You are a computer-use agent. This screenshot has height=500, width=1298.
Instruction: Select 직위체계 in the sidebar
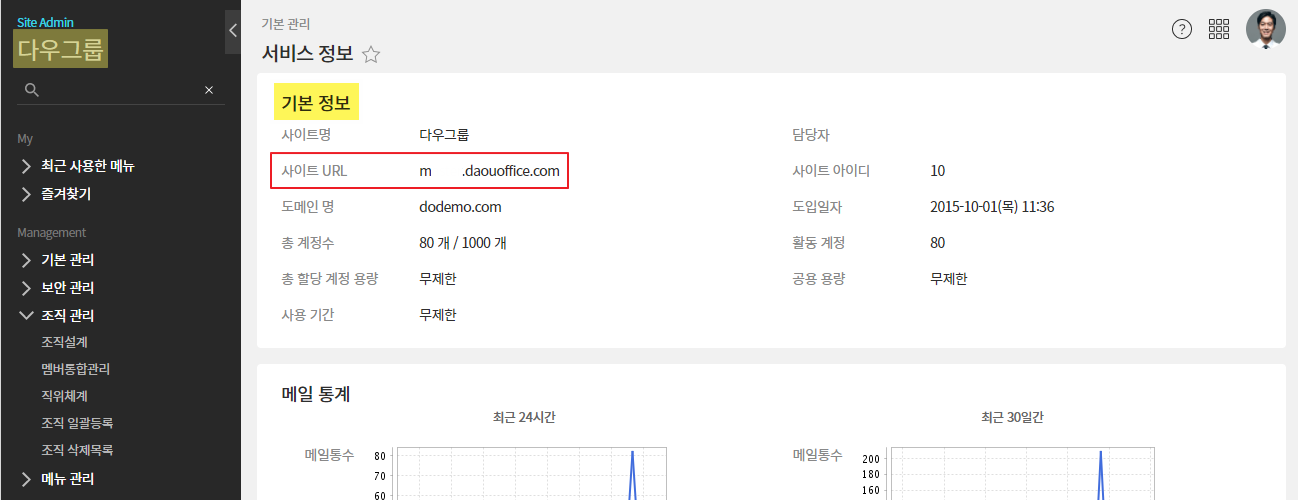[x=65, y=396]
